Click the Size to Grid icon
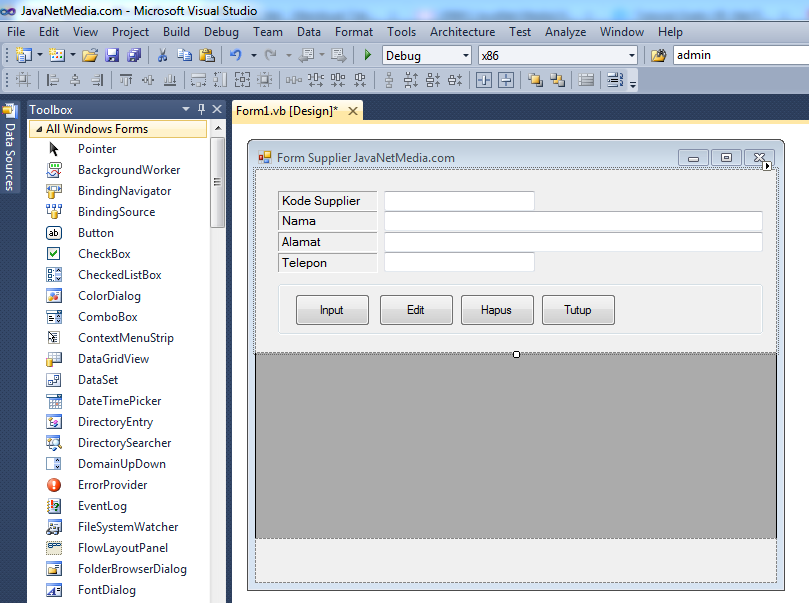This screenshot has height=603, width=809. pyautogui.click(x=265, y=80)
